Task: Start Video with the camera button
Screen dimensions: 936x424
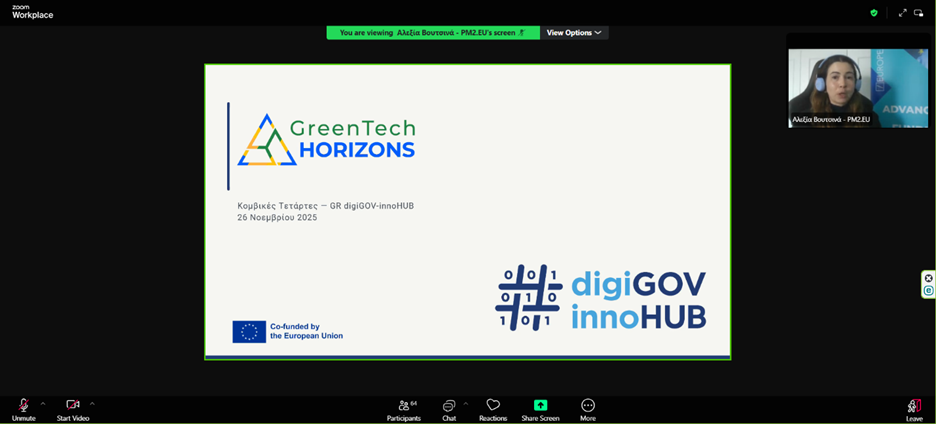Action: (72, 408)
